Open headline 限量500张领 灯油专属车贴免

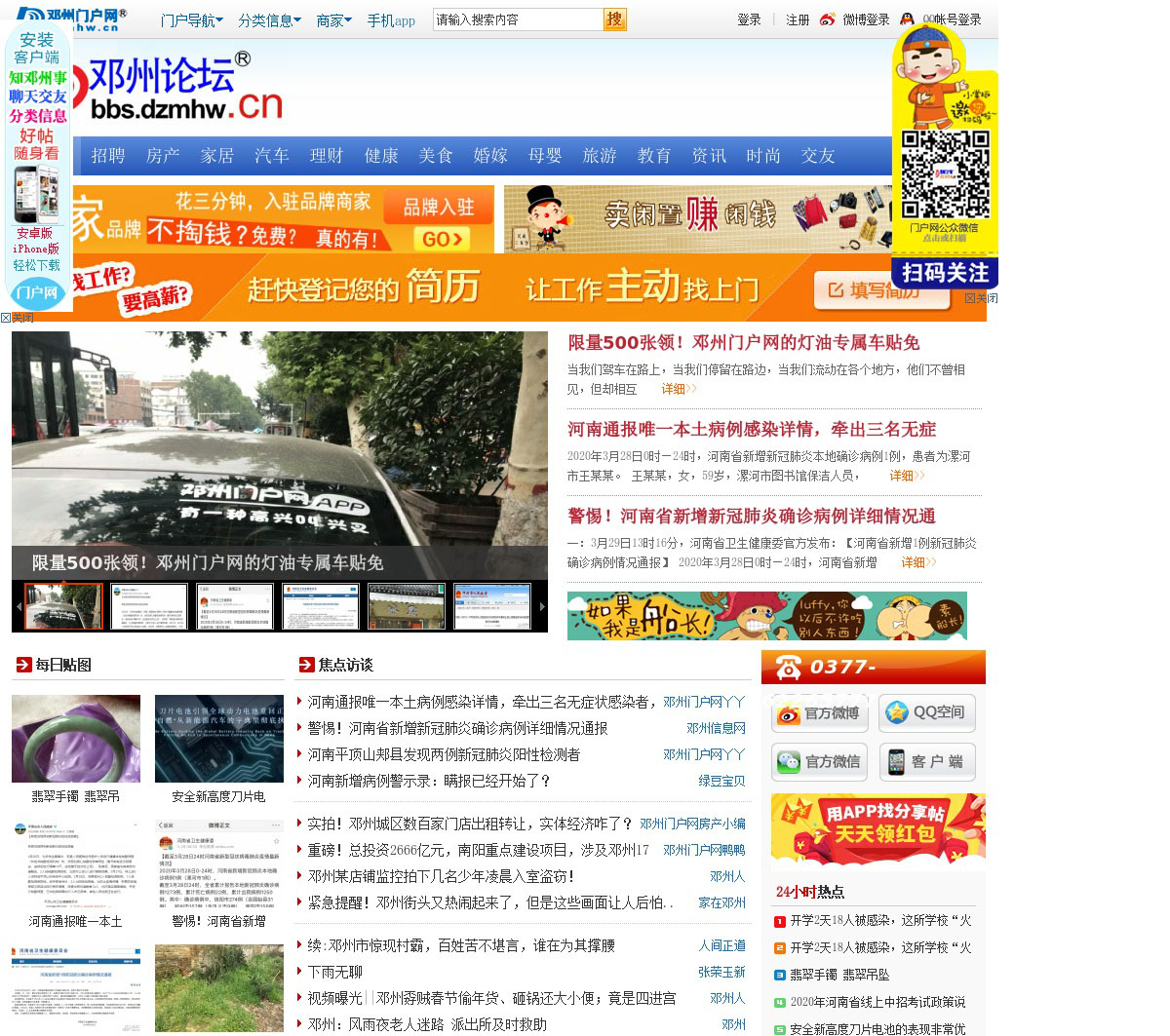(x=744, y=343)
